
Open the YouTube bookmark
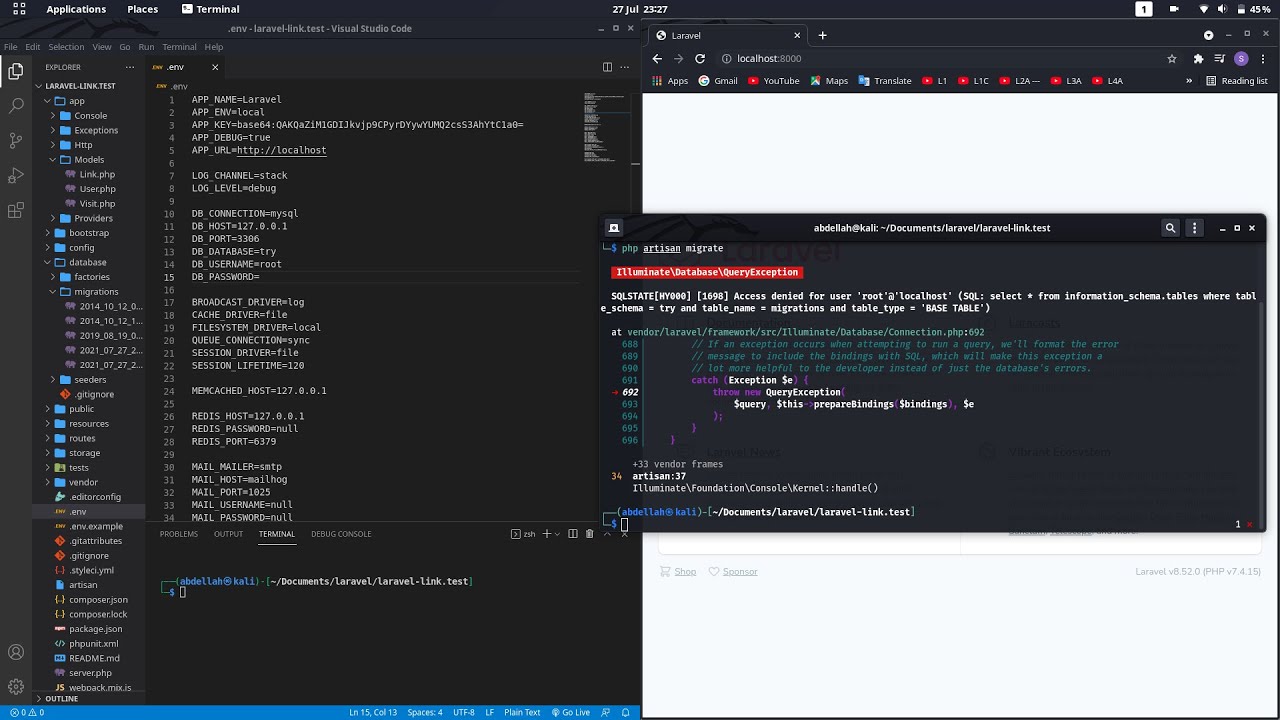(x=774, y=81)
